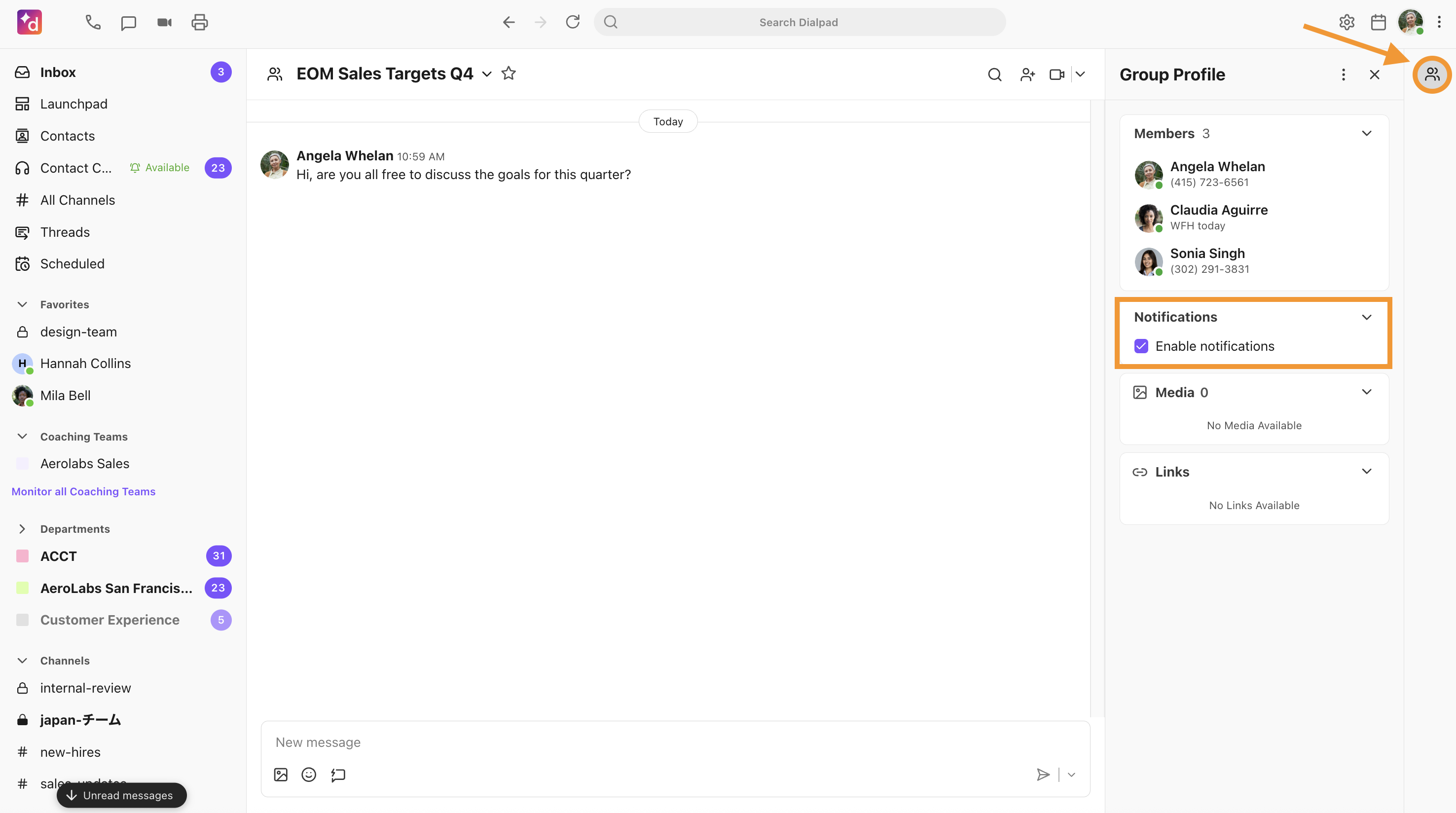The height and width of the screenshot is (813, 1456).
Task: Collapse the Links section
Action: coord(1366,472)
